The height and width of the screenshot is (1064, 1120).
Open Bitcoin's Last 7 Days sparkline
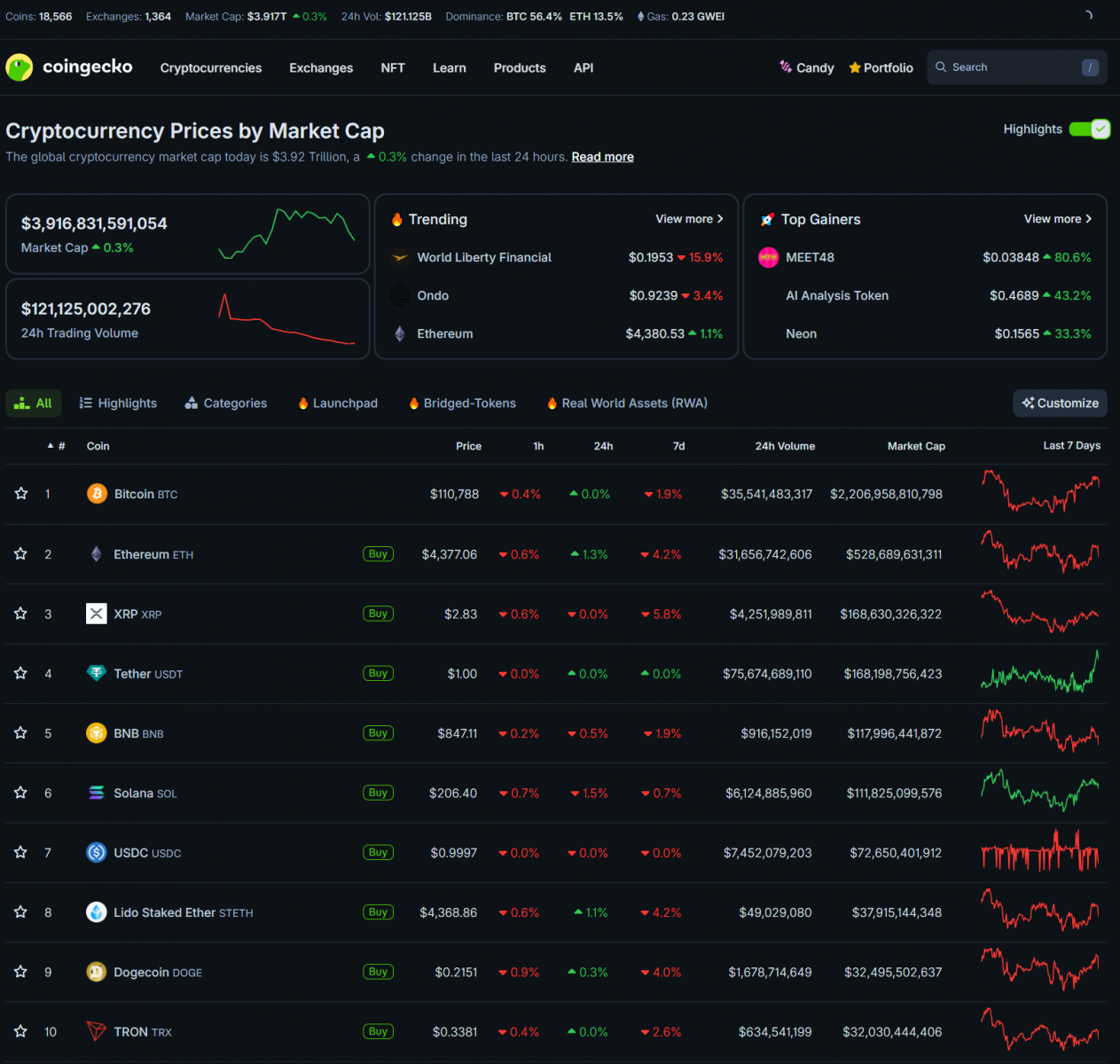coord(1040,493)
